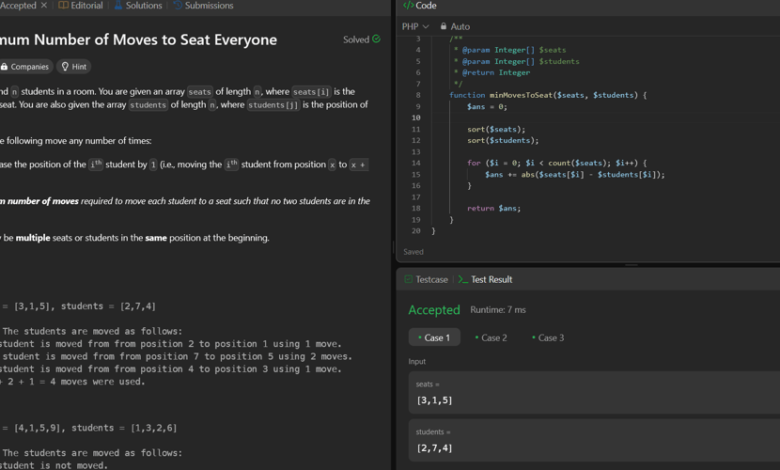The image size is (780, 470).
Task: Select Case 3
Action: pyautogui.click(x=548, y=338)
